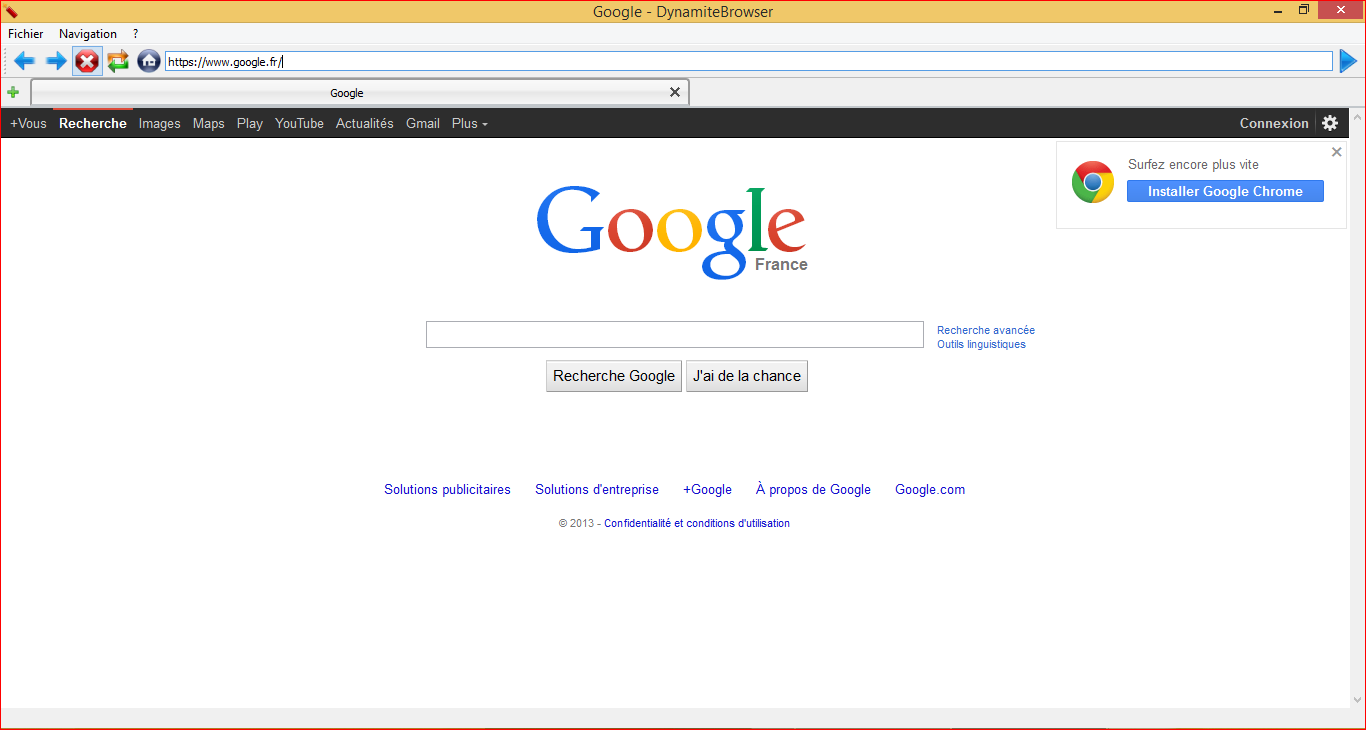1366x730 pixels.
Task: Dismiss the Chrome promo with the X
Action: (x=1336, y=151)
